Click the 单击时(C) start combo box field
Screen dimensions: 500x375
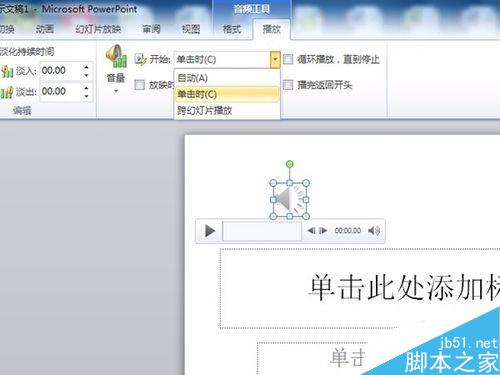(222, 60)
